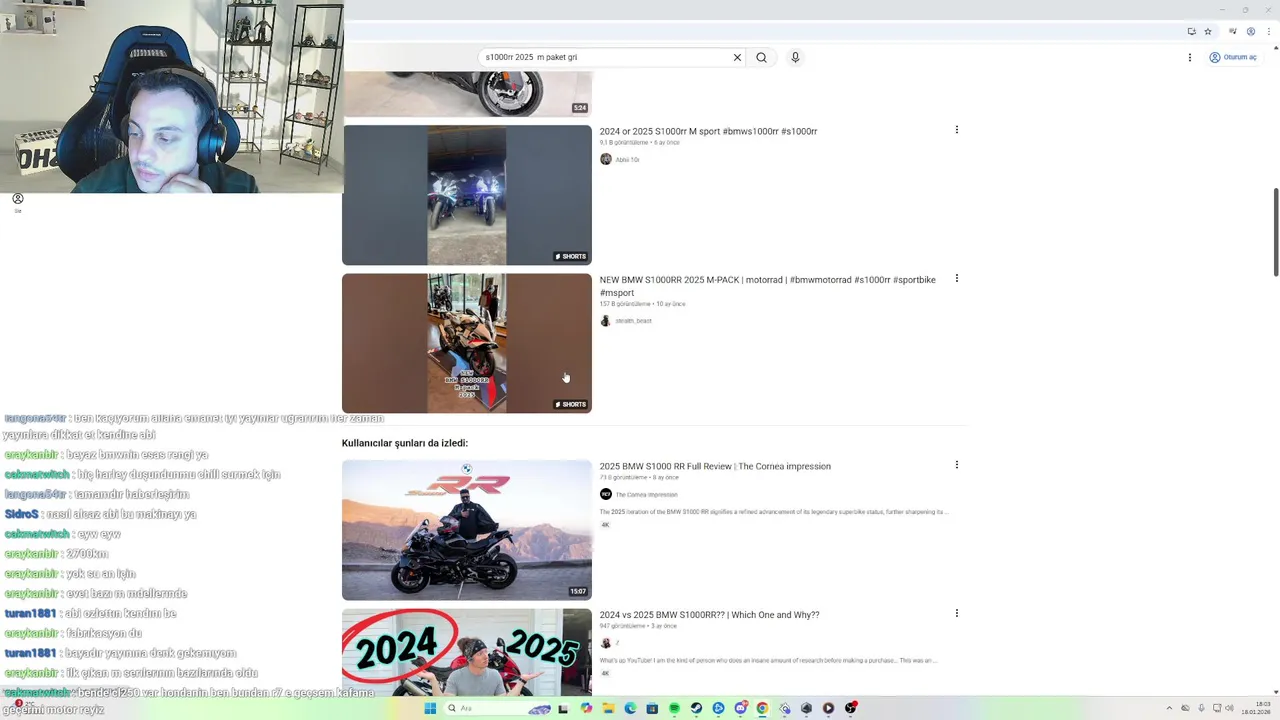
Task: Open Microsoft Store from the taskbar
Action: click(652, 708)
